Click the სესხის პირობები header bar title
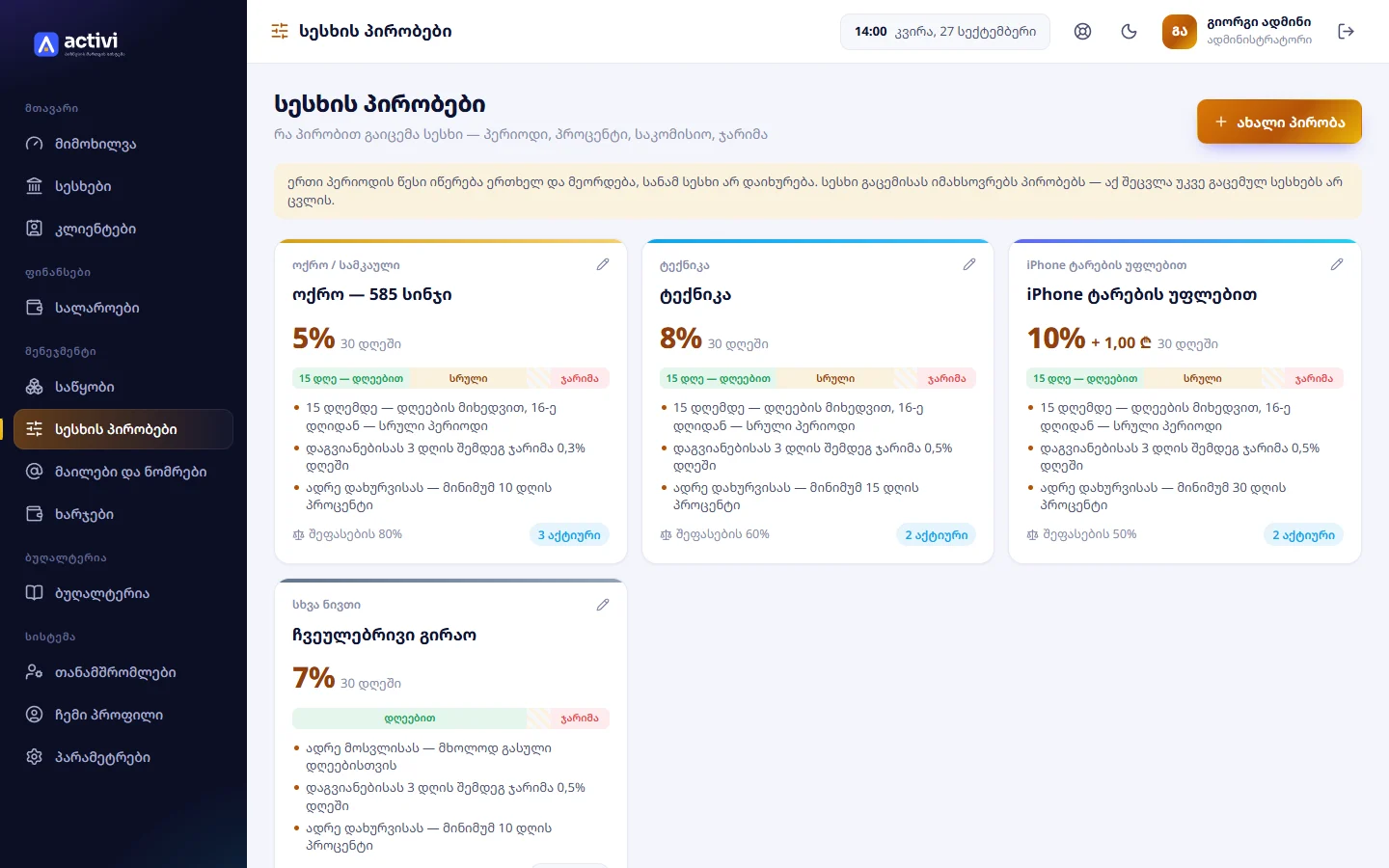The width and height of the screenshot is (1389, 868). point(375,31)
